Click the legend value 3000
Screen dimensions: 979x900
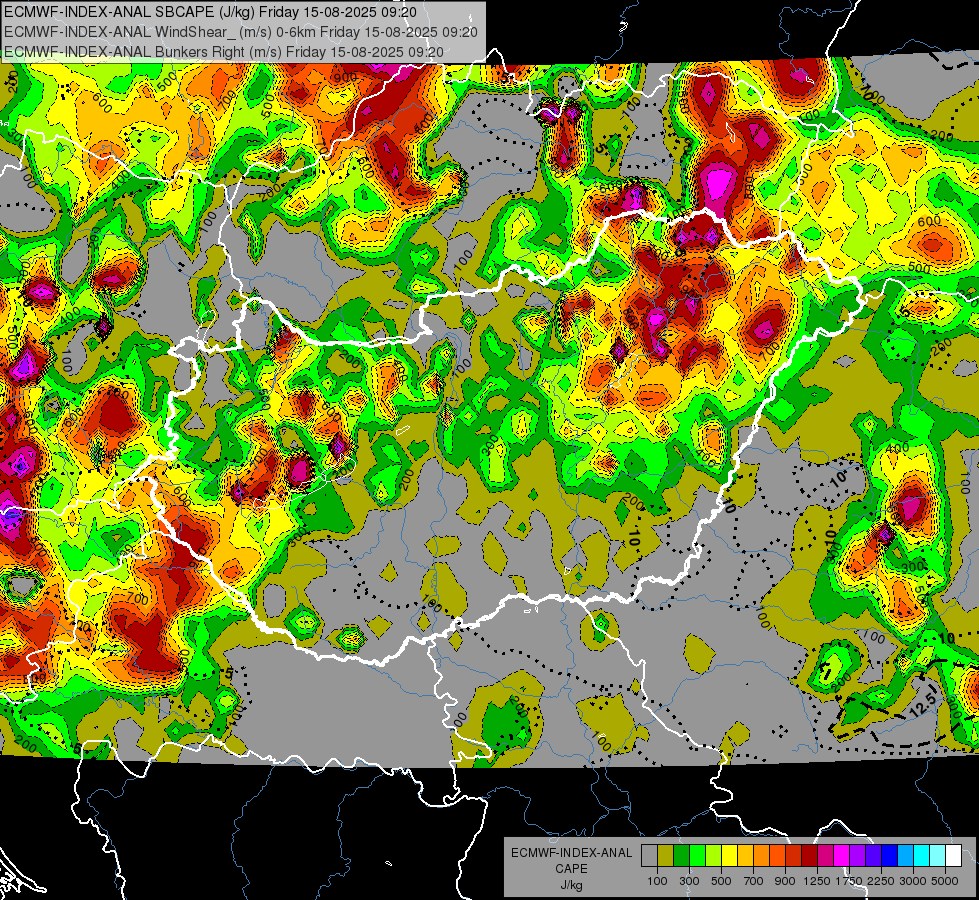[913, 881]
